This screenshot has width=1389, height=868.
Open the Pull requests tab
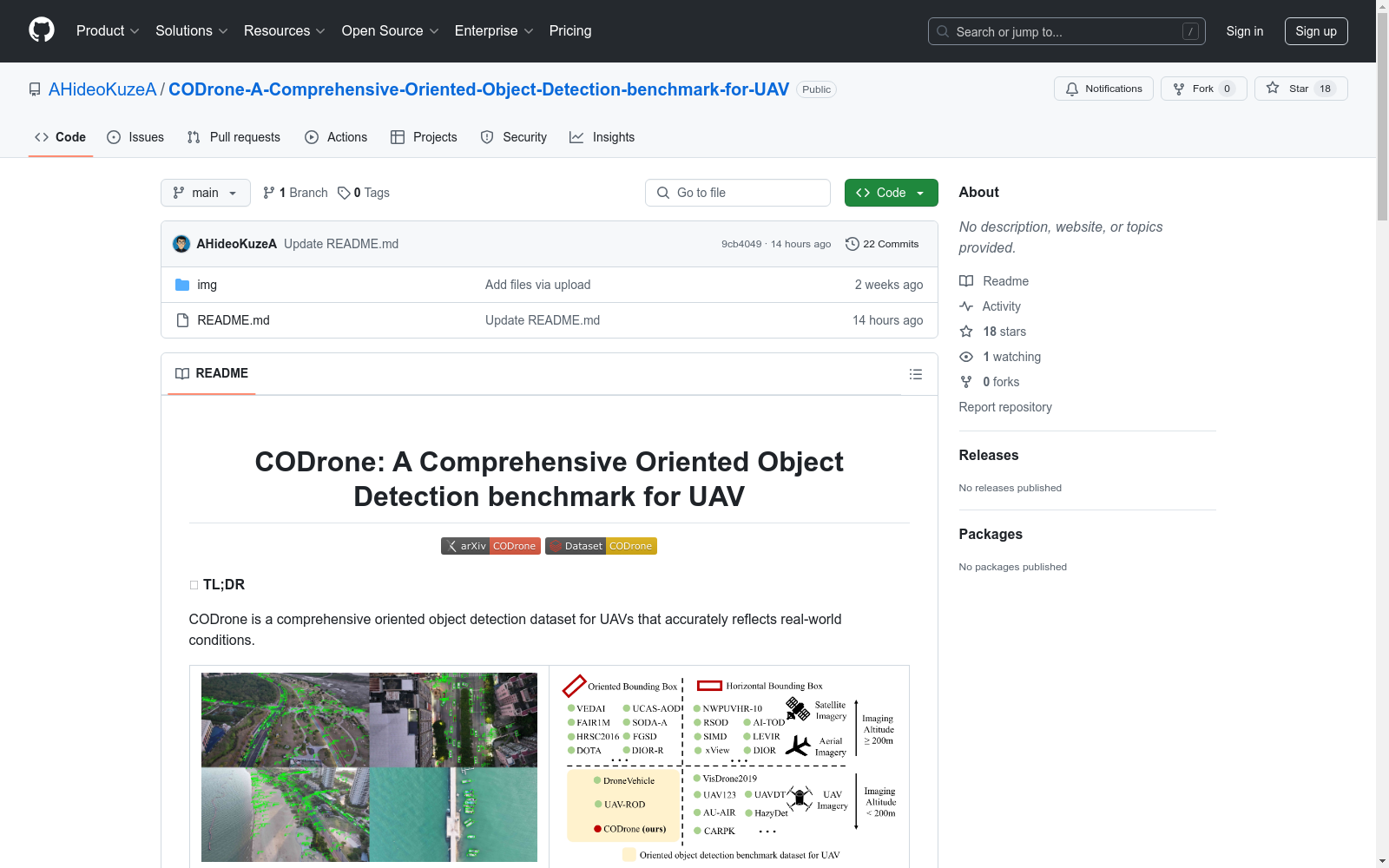(x=234, y=137)
